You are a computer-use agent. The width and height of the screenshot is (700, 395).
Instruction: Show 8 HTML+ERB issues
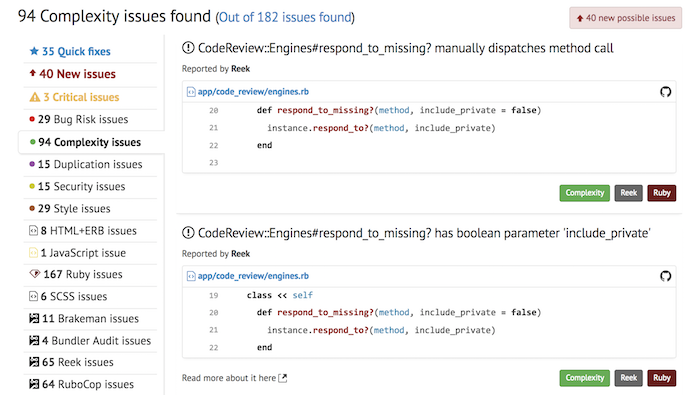pos(90,231)
